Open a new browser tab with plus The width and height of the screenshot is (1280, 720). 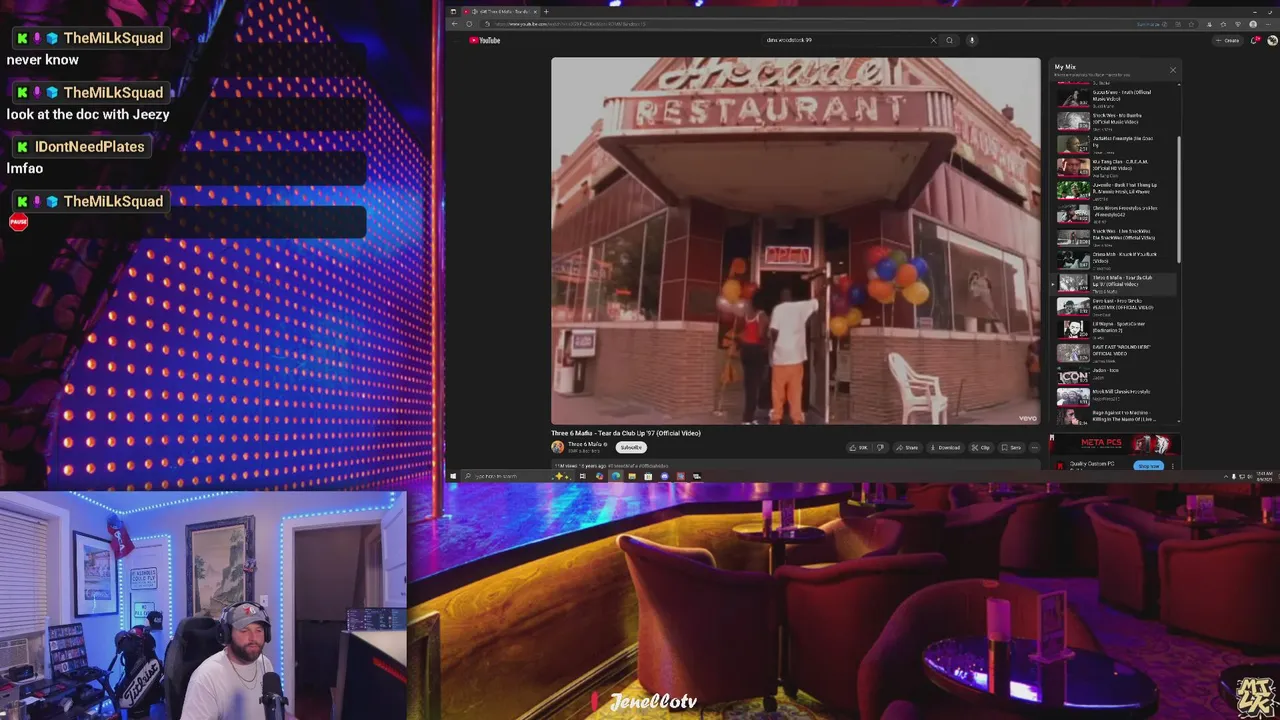[x=546, y=11]
